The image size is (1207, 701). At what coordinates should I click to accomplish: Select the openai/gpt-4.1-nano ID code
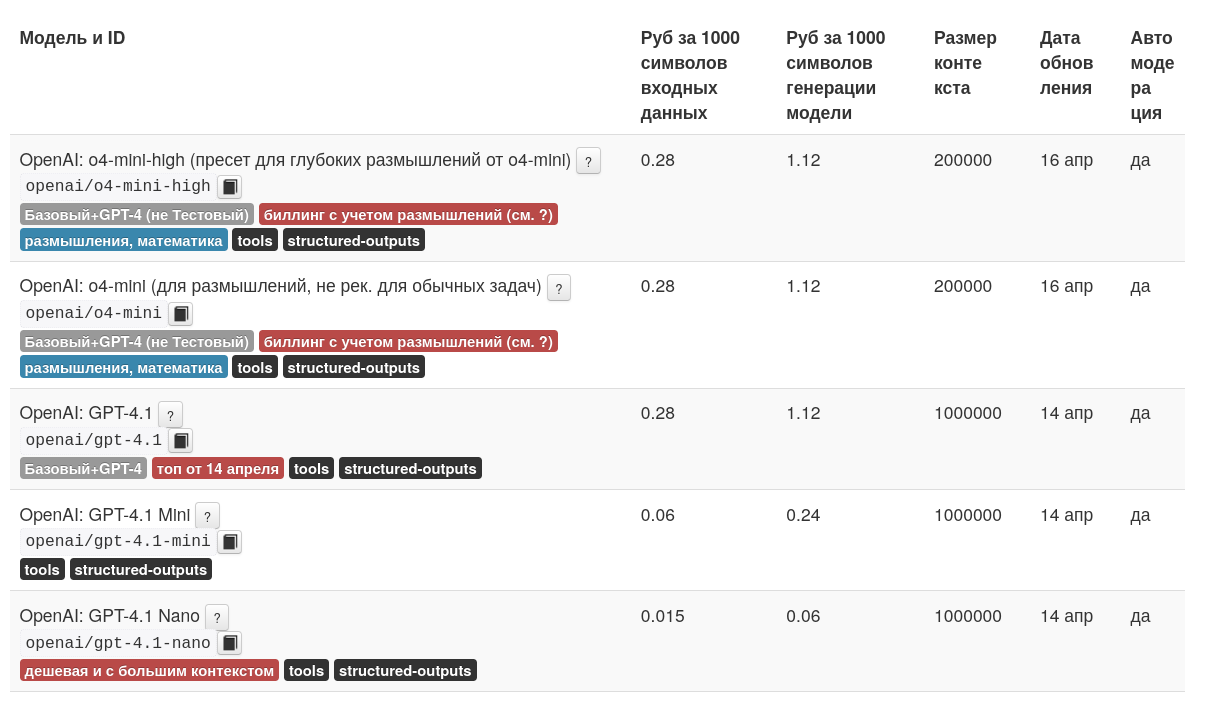(x=118, y=642)
